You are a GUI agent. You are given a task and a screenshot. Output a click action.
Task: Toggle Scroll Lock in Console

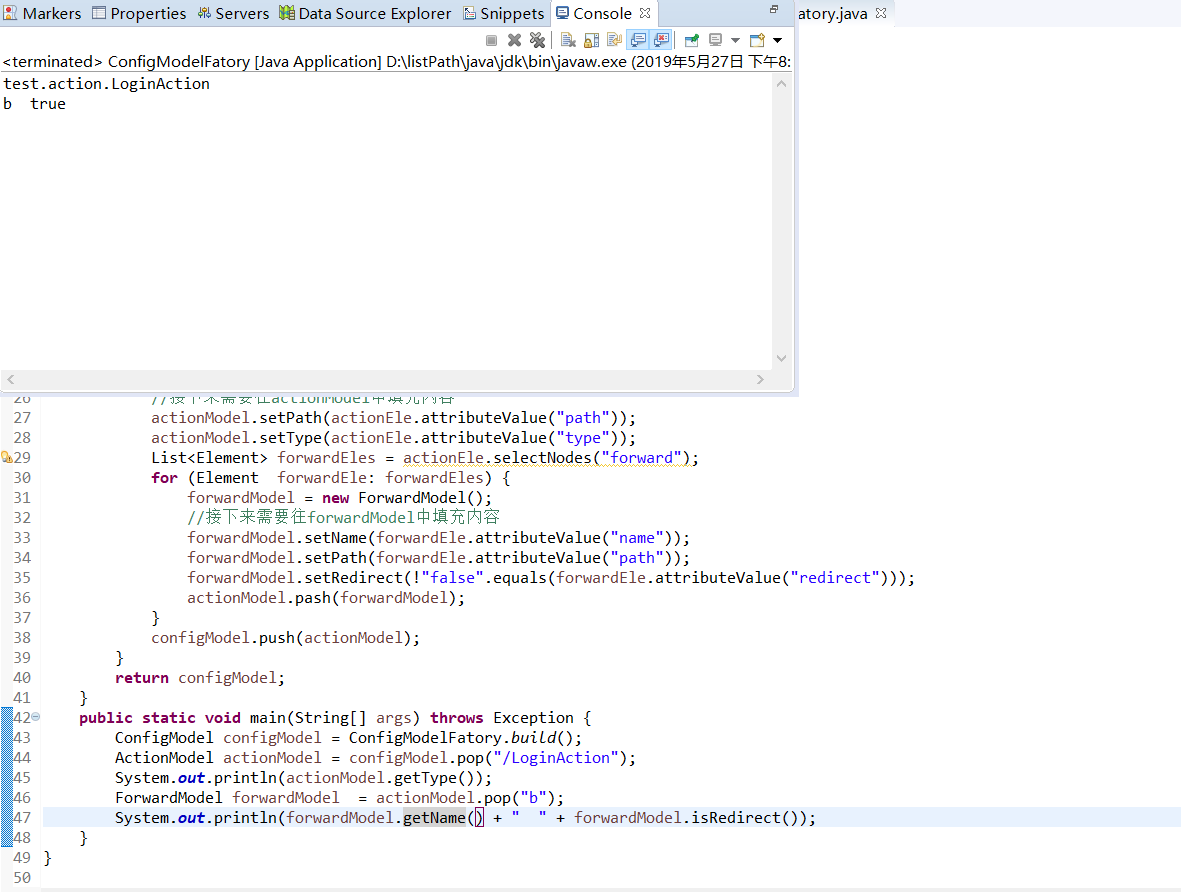(x=592, y=40)
